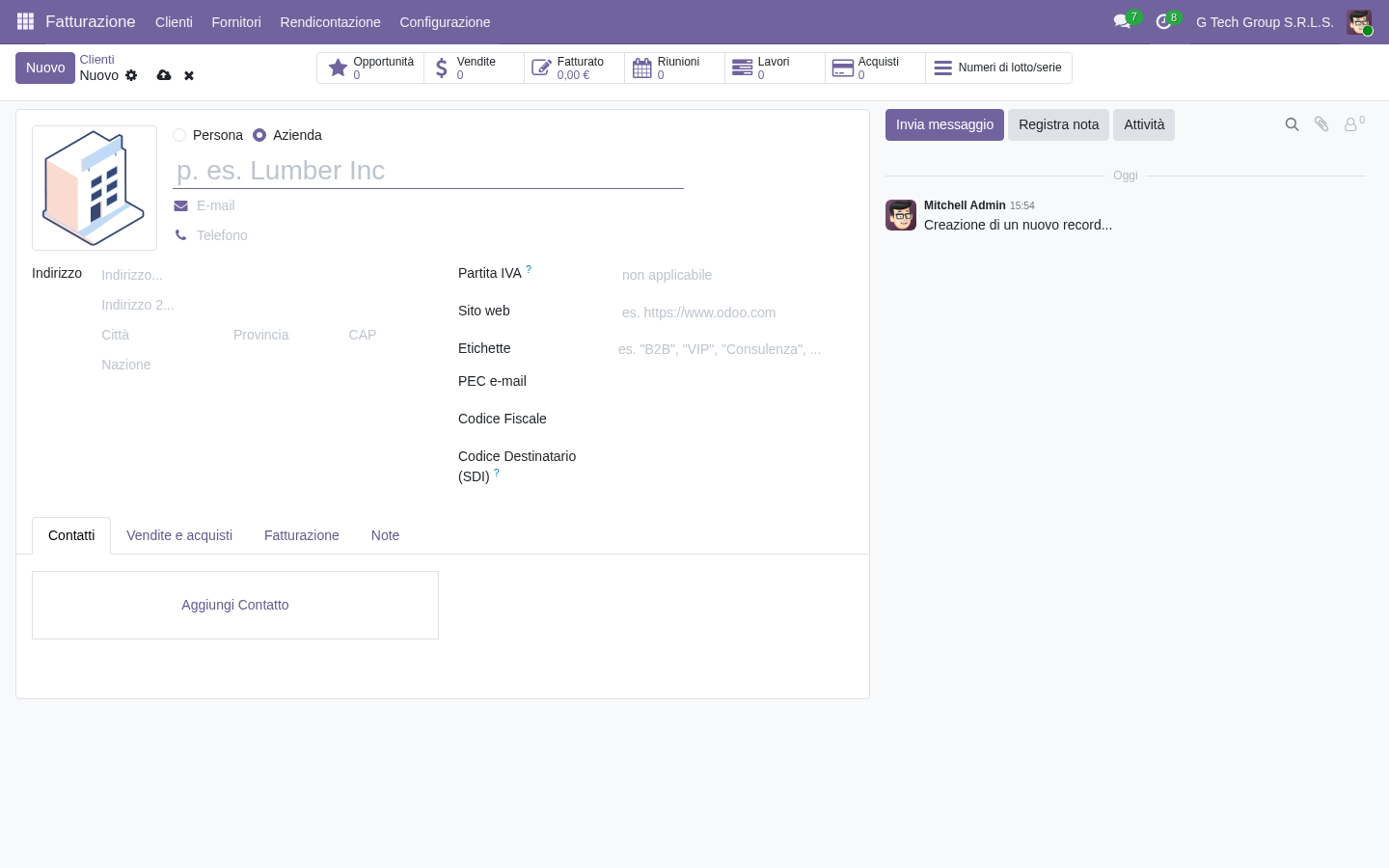Open Opportunità star smart button
1389x868 pixels.
coord(370,68)
